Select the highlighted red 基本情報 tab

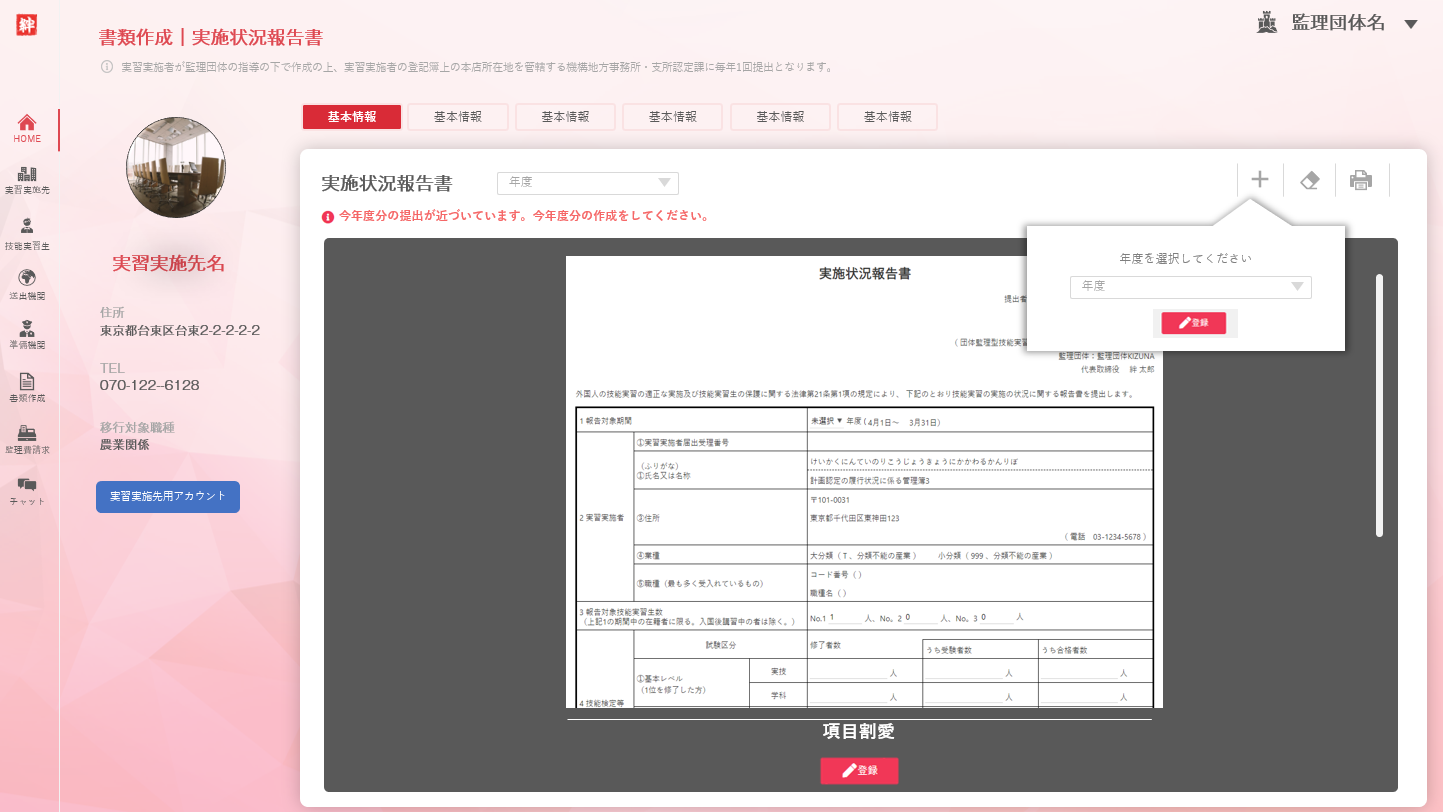(x=352, y=117)
